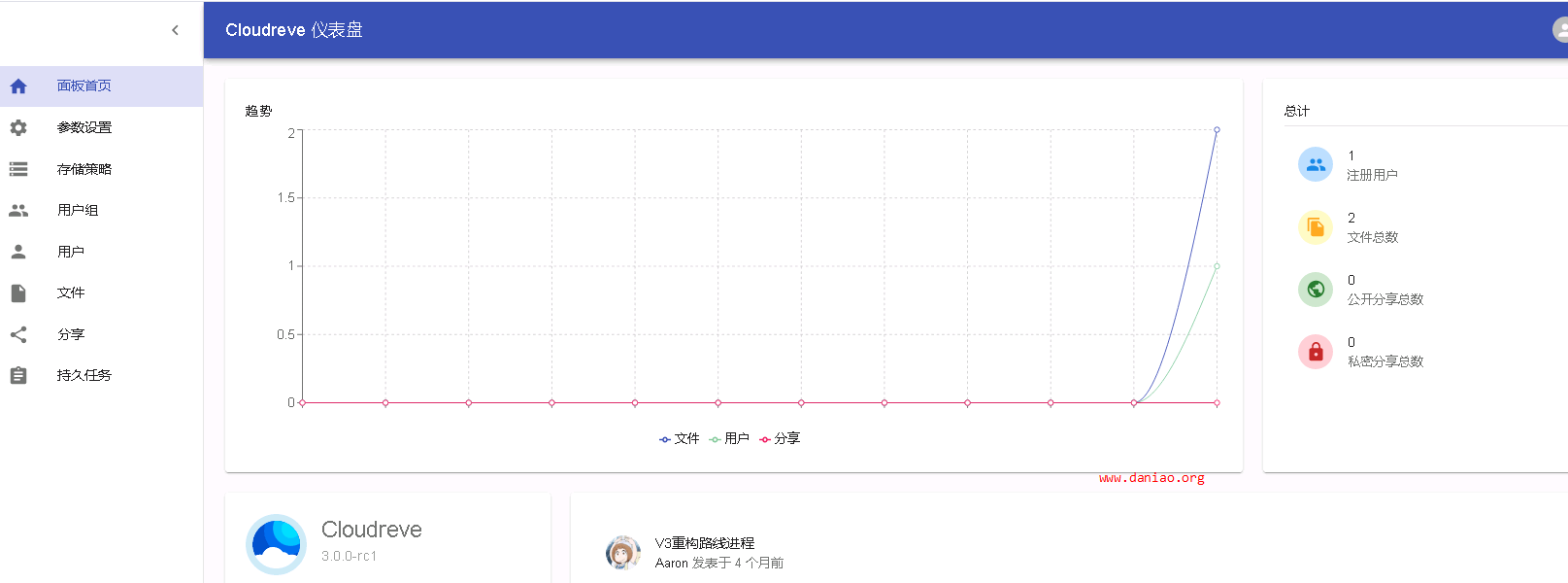Screen dimensions: 1568x583
Task: Click the 用户 line end data point
Action: coord(1217,266)
